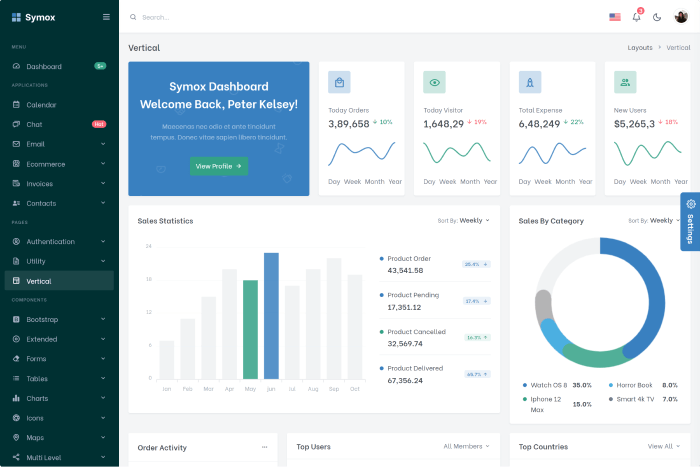Click the Layouts breadcrumb link

pyautogui.click(x=640, y=48)
